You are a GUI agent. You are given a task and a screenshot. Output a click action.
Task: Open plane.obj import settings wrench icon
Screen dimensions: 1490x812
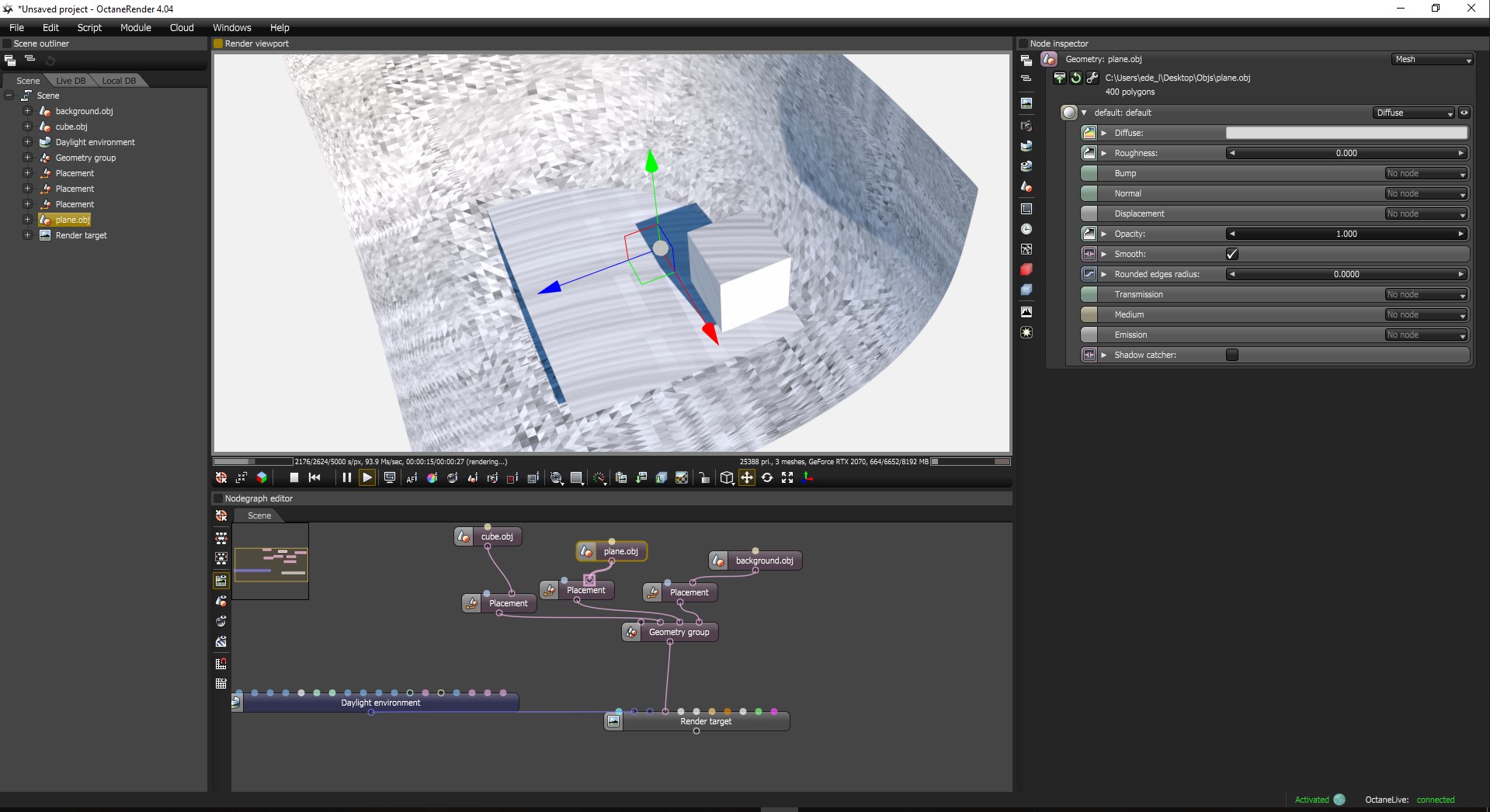point(1092,78)
